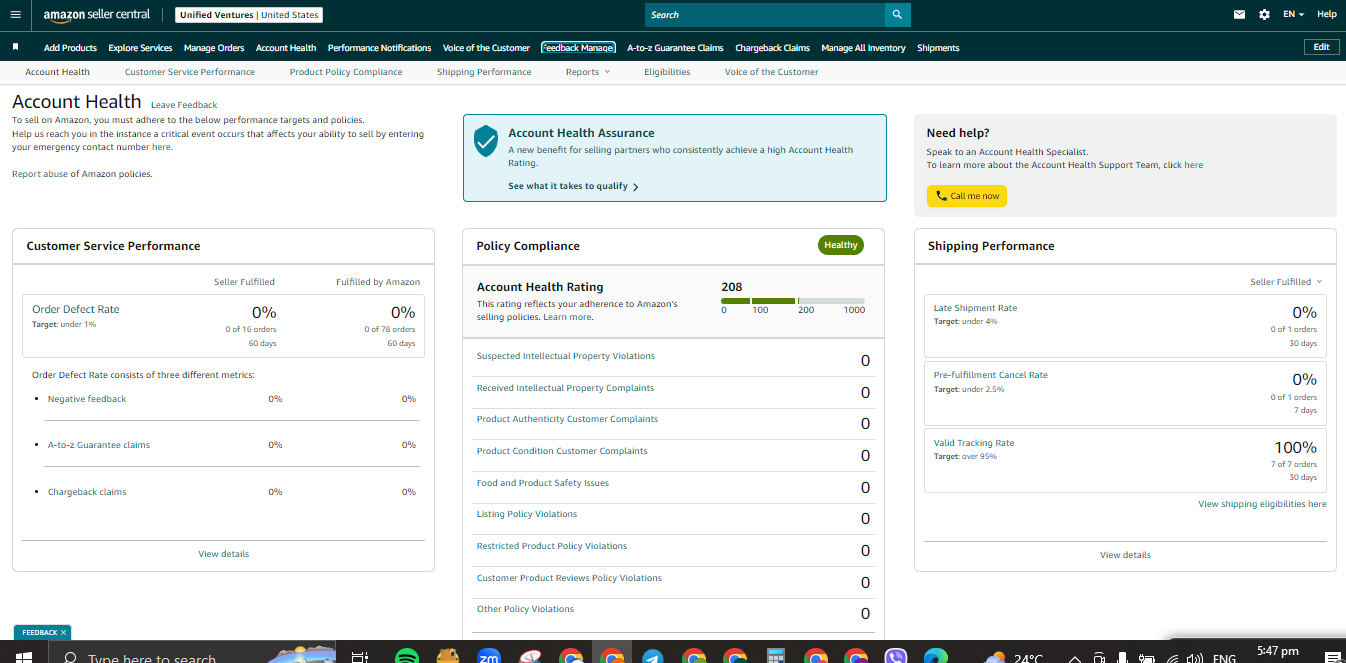Open Microsoft Edge from the taskbar
Viewport: 1346px width, 663px height.
[x=936, y=657]
